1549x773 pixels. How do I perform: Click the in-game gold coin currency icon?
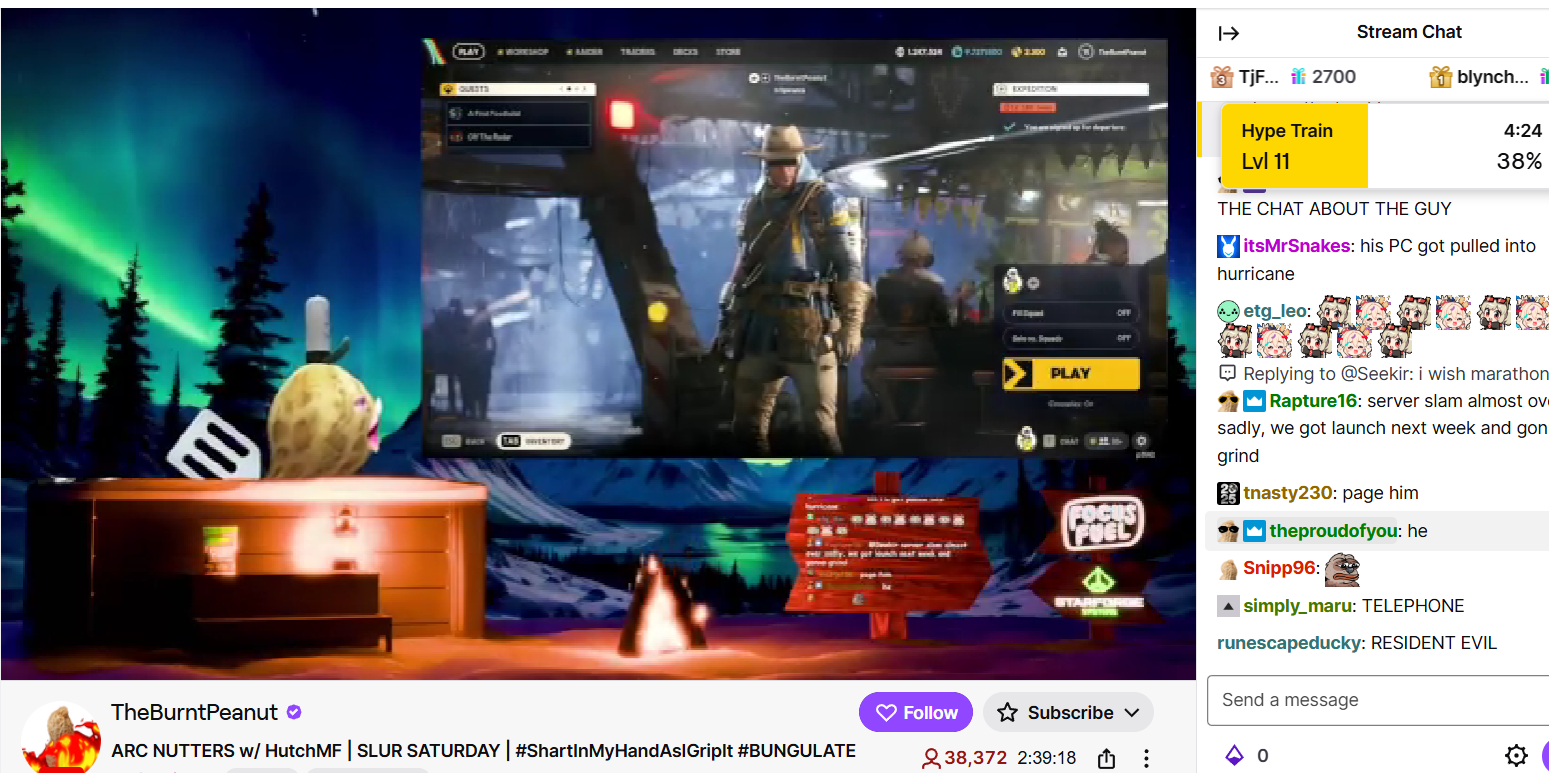coord(1016,51)
